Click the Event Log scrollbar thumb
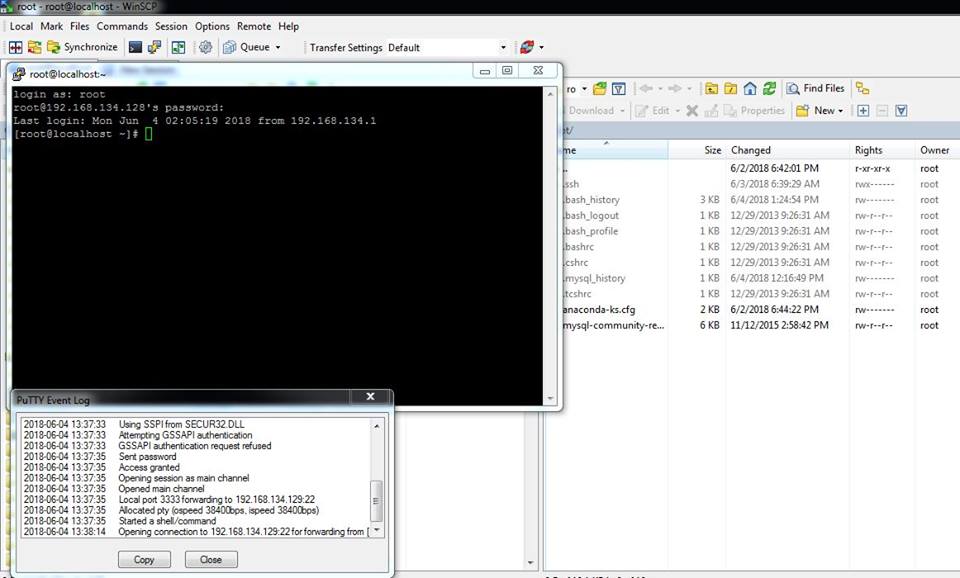 (x=377, y=501)
